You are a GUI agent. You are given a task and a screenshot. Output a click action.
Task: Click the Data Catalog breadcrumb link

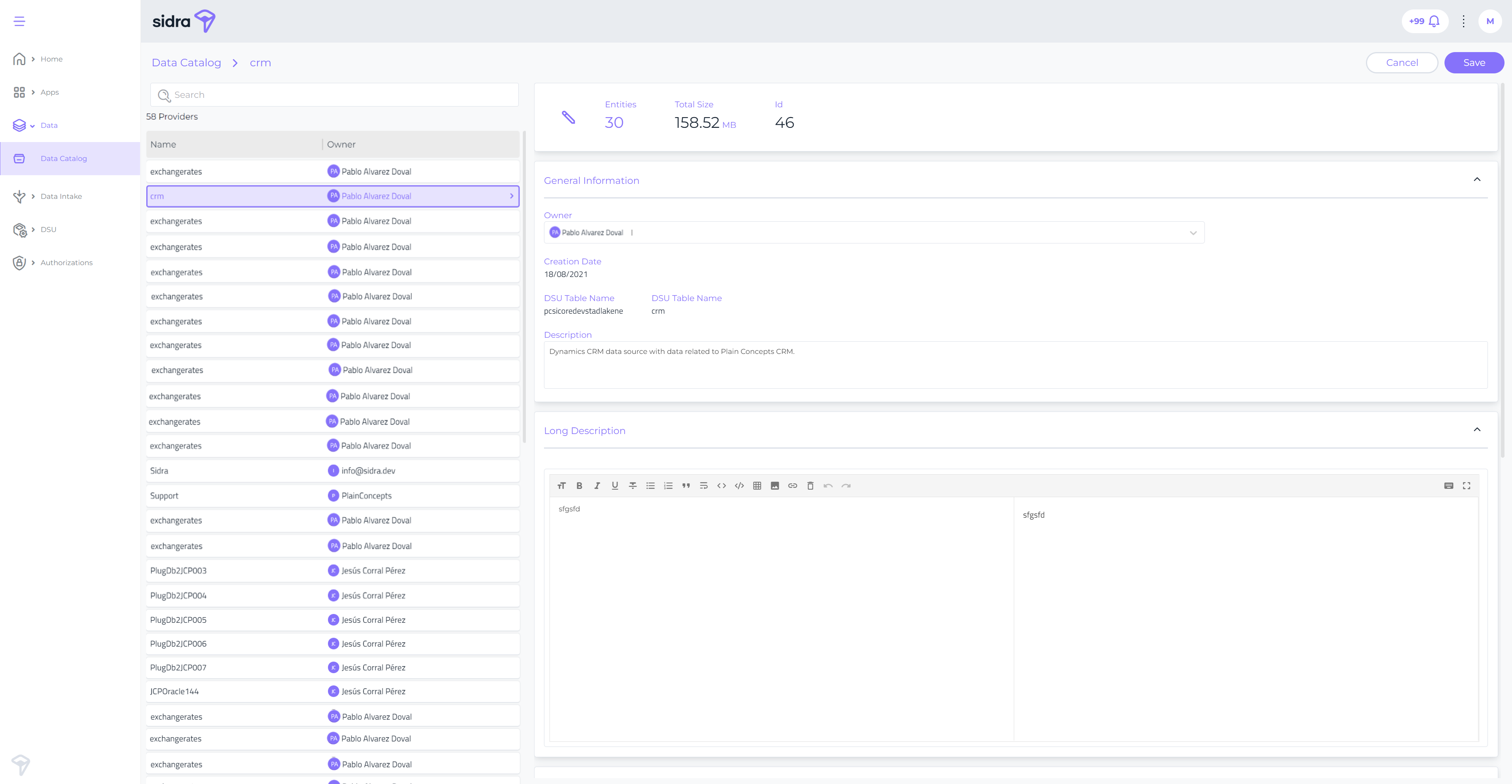[186, 63]
